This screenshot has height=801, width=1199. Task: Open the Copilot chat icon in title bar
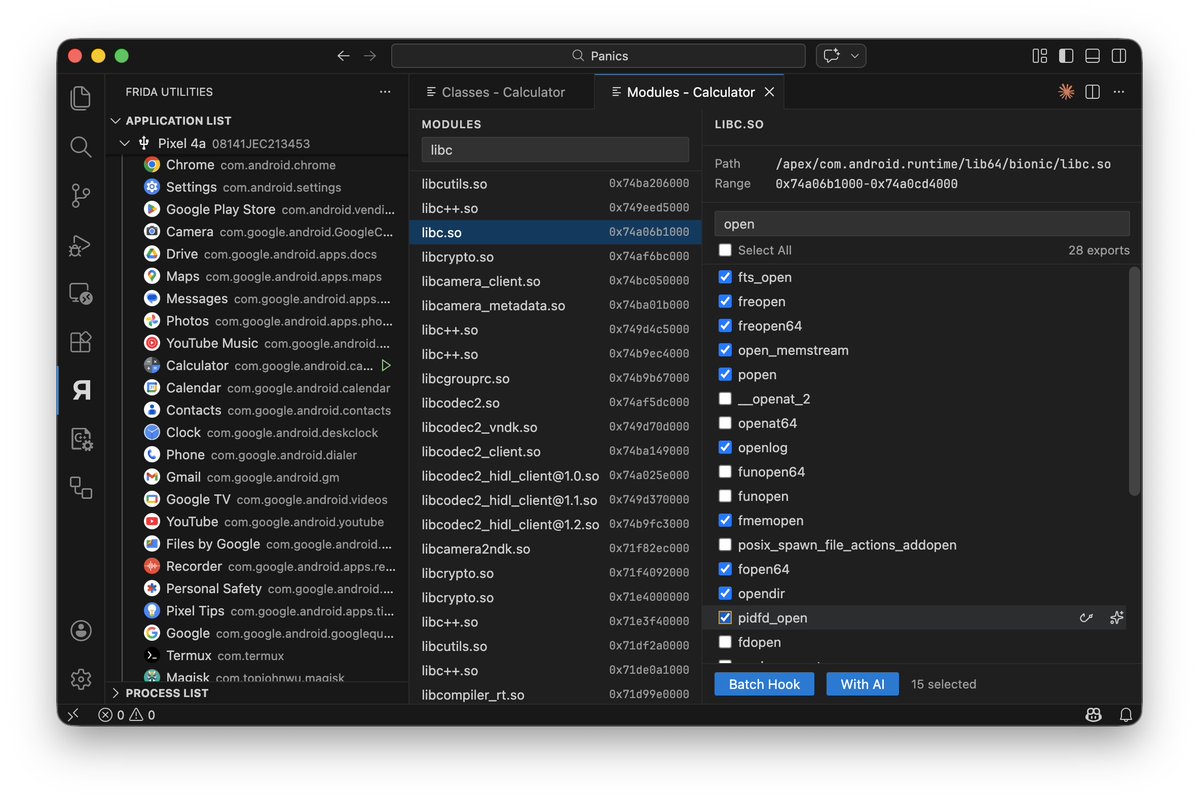[832, 56]
